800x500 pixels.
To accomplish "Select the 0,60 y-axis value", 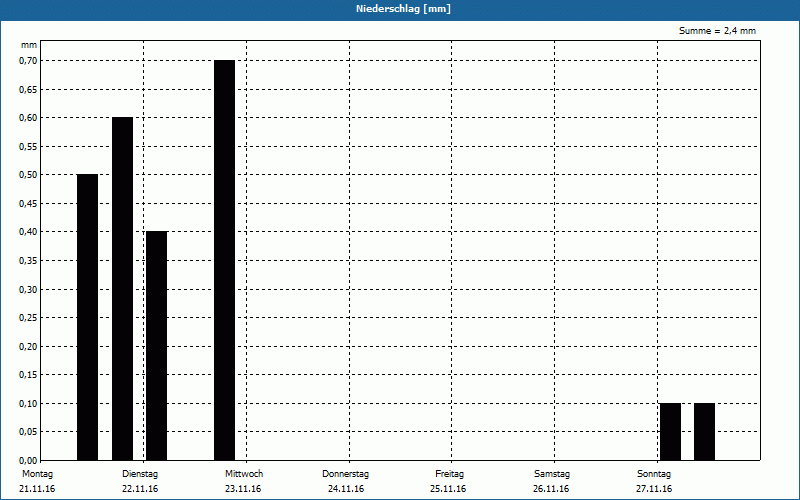I will coord(28,118).
